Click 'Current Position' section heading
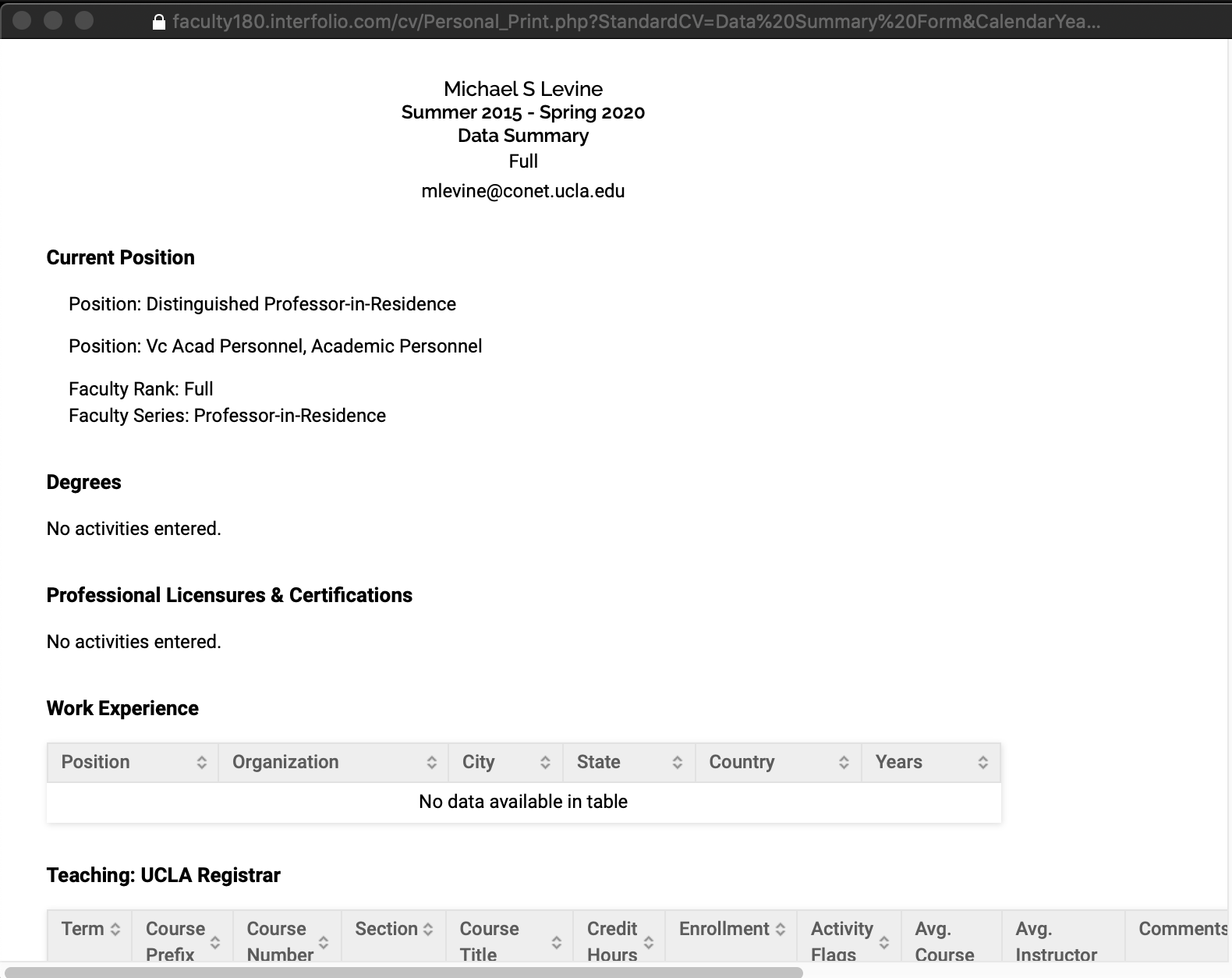 point(121,257)
